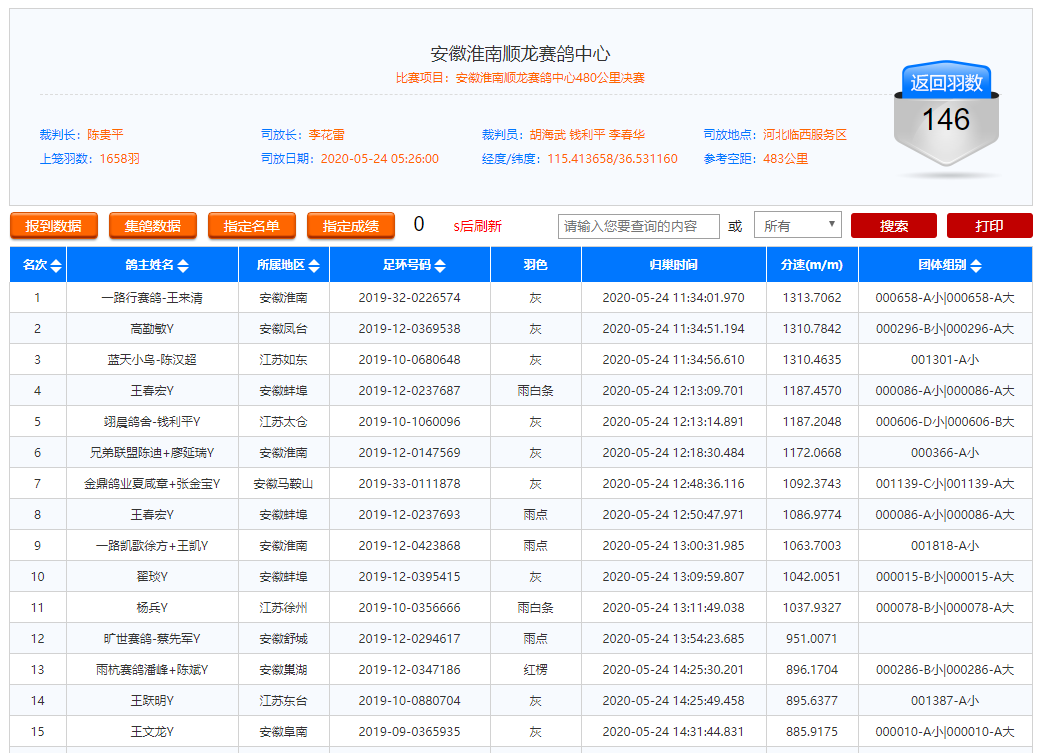Select the 指定名单 button

(252, 226)
